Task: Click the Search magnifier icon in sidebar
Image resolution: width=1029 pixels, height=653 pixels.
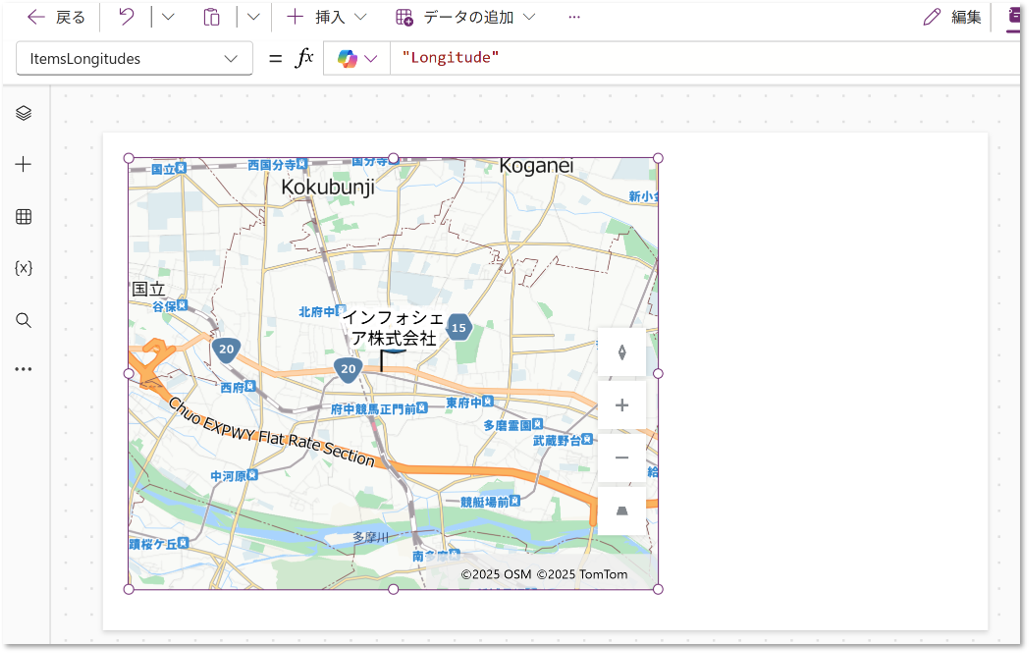Action: [24, 321]
